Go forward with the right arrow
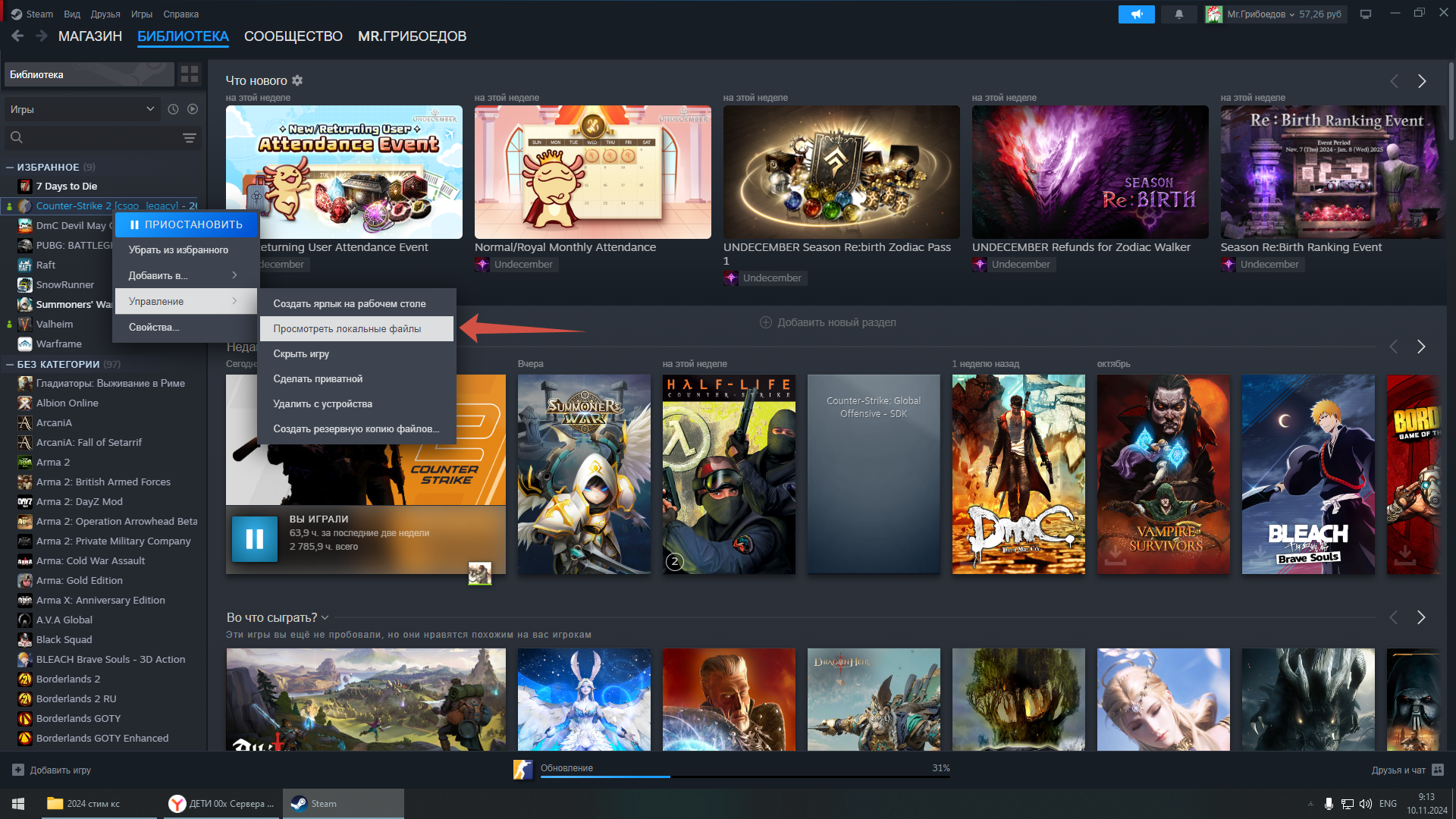 tap(42, 36)
